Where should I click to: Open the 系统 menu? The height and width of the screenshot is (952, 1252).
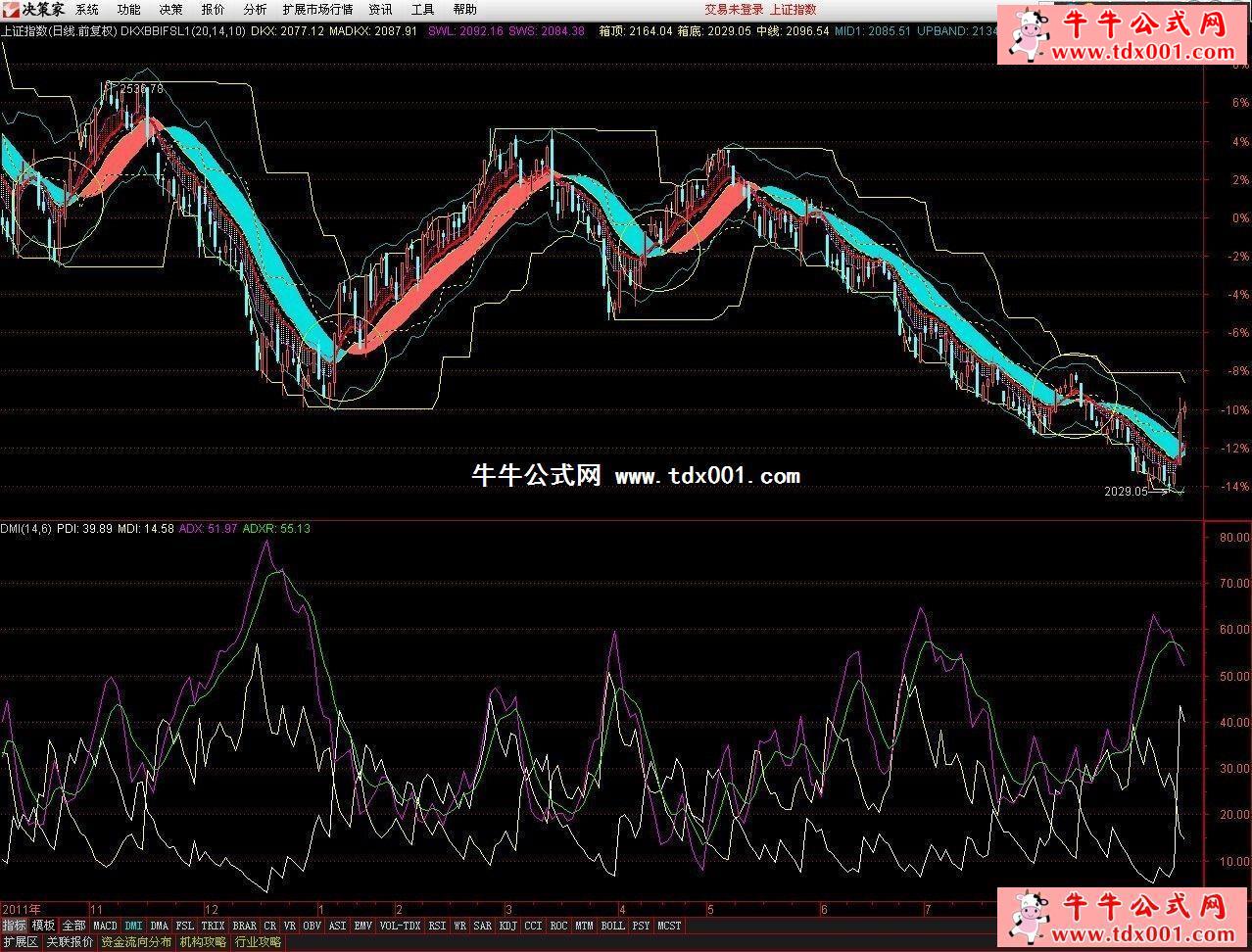[87, 10]
